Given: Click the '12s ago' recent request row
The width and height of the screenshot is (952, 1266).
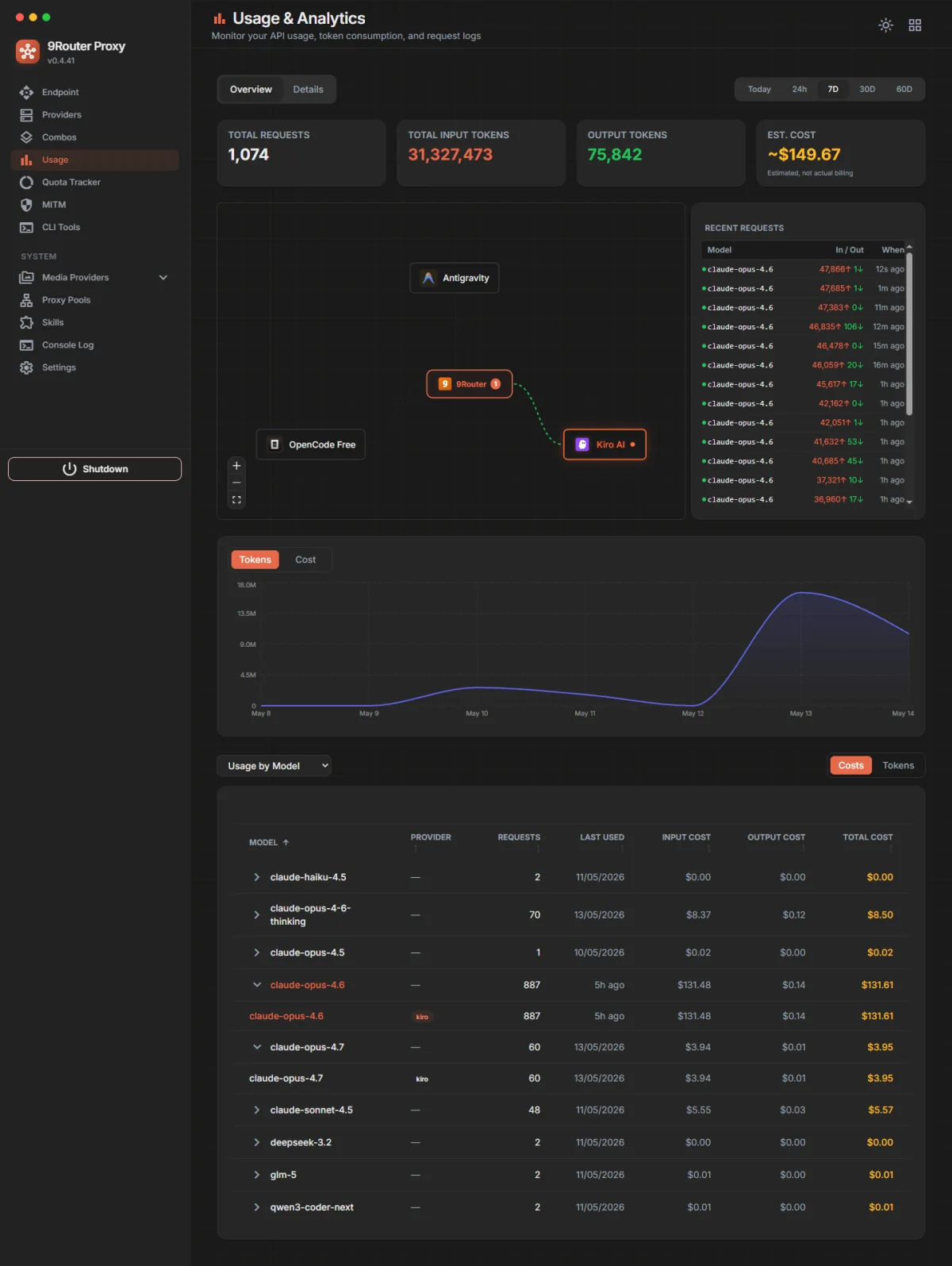Looking at the screenshot, I should click(x=803, y=270).
